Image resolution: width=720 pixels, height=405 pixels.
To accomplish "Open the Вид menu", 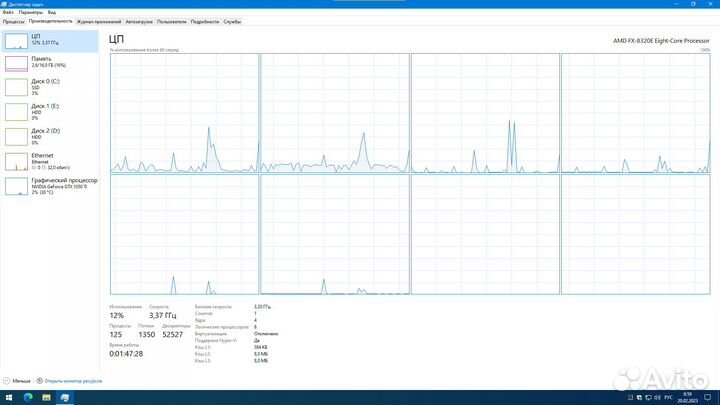I will click(x=51, y=12).
